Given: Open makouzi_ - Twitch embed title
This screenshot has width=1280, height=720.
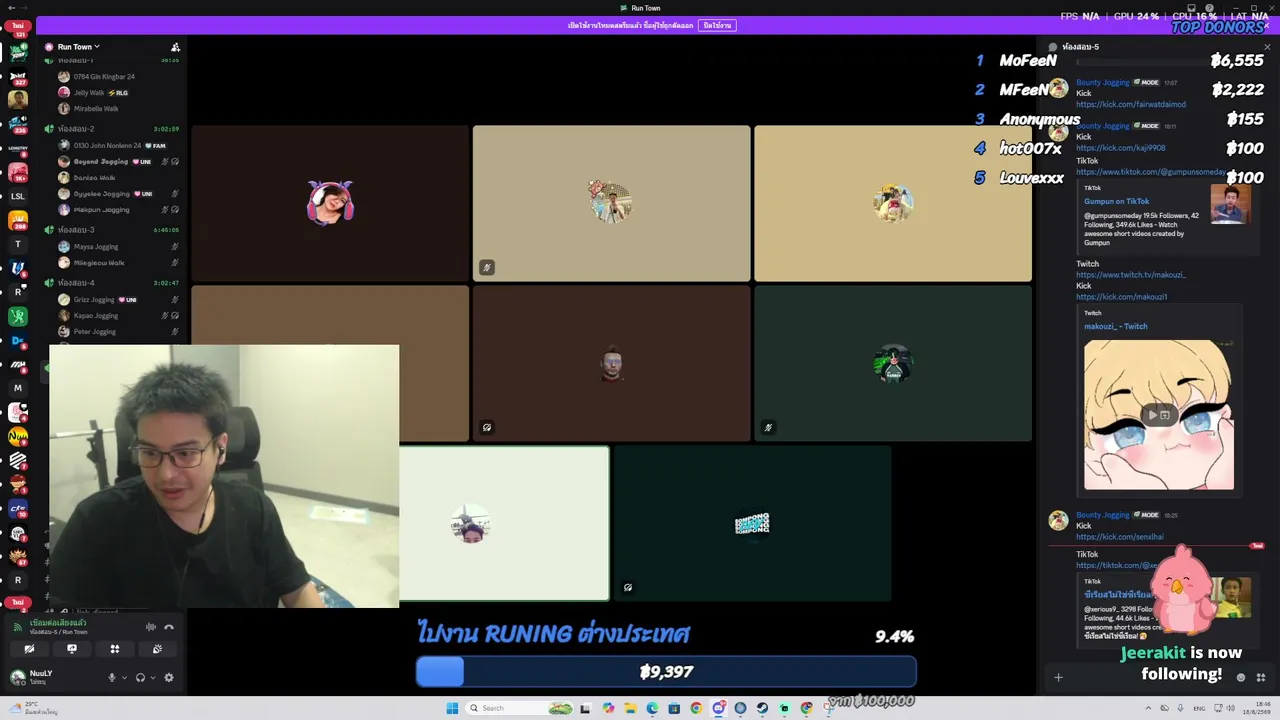Looking at the screenshot, I should (x=1116, y=326).
